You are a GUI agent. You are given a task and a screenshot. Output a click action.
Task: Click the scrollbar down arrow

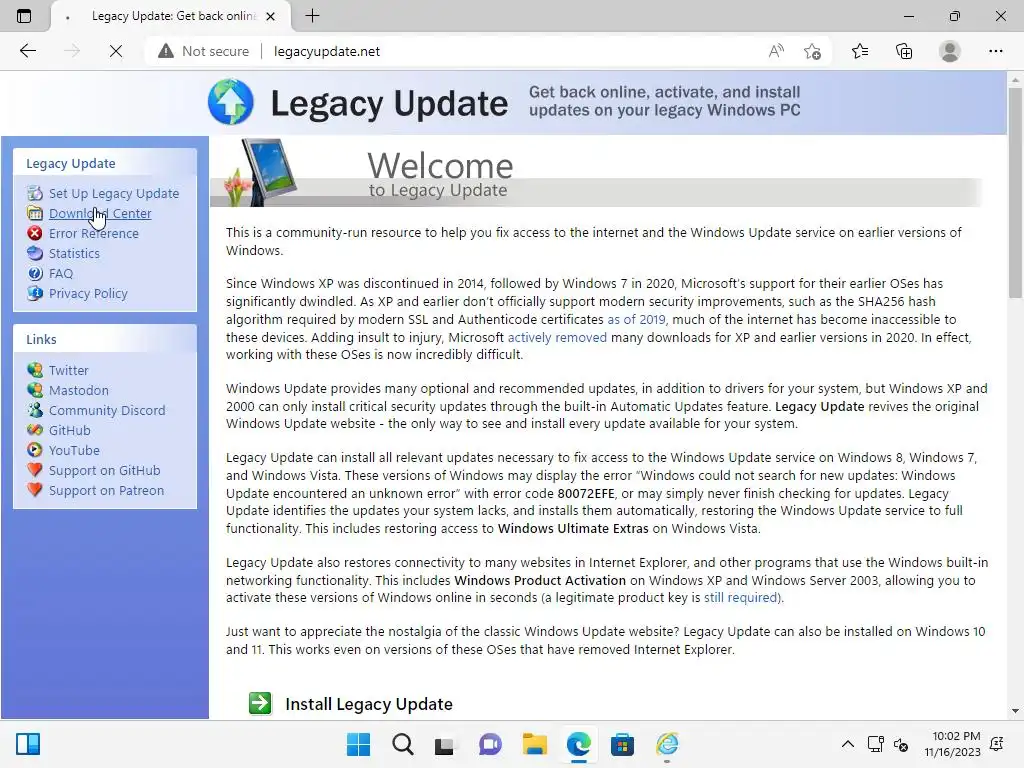point(1015,711)
